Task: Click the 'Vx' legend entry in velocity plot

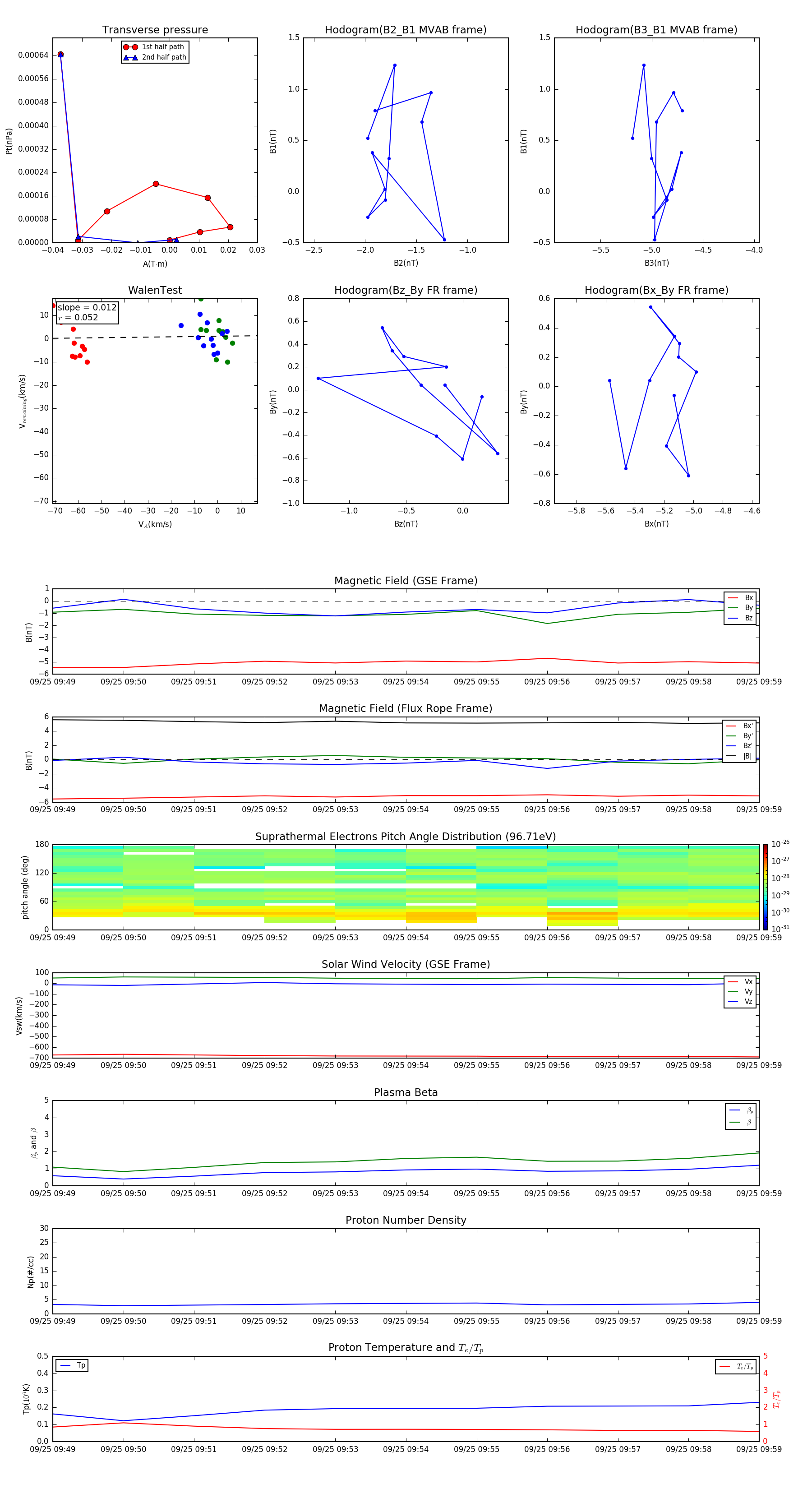Action: 740,982
